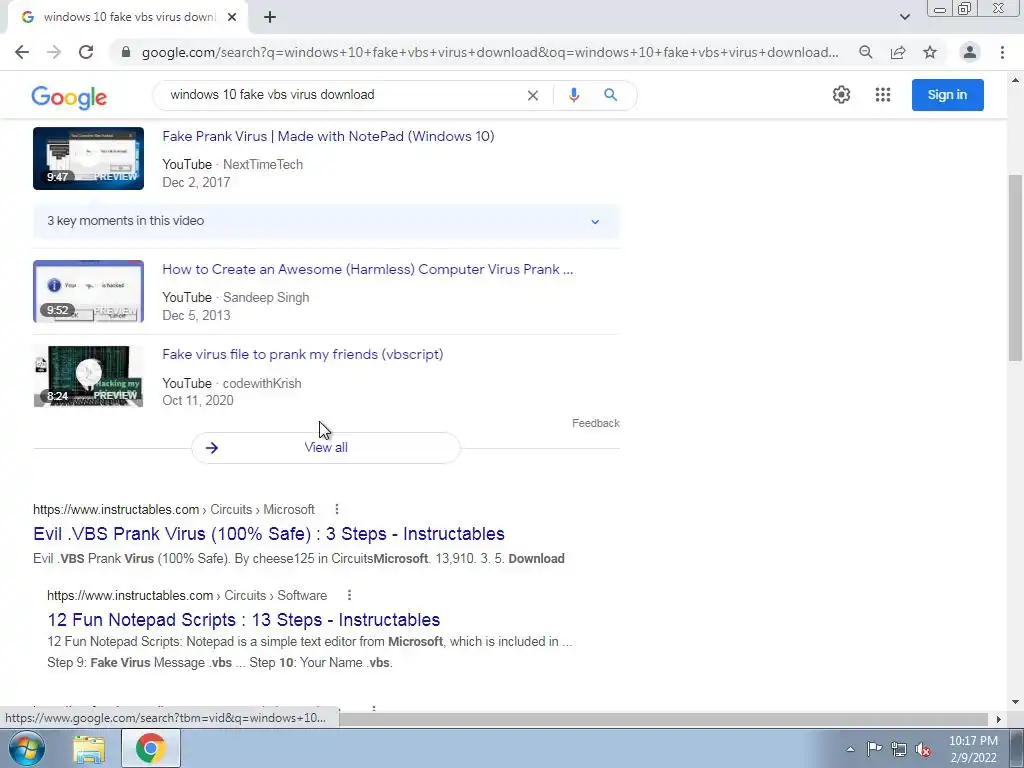Viewport: 1024px width, 768px height.
Task: Send Feedback on video results
Action: point(596,423)
